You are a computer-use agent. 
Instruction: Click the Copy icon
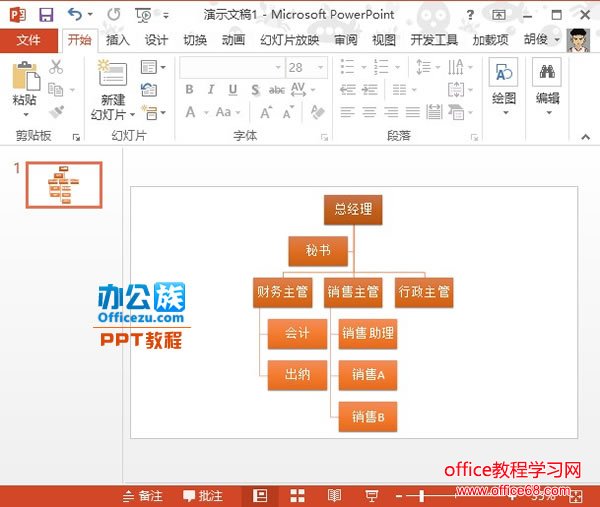click(56, 90)
